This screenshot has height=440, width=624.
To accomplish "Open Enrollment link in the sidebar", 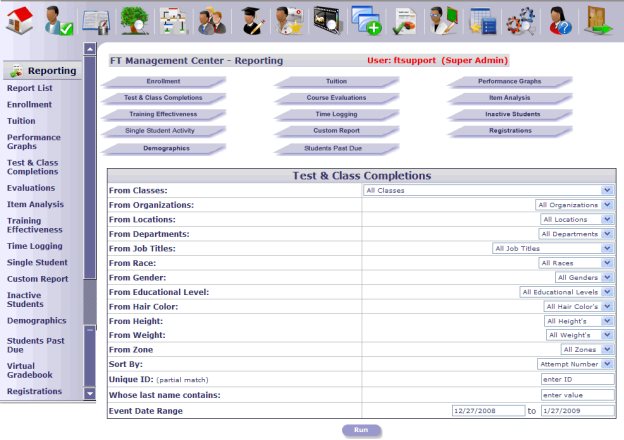I will [x=29, y=105].
